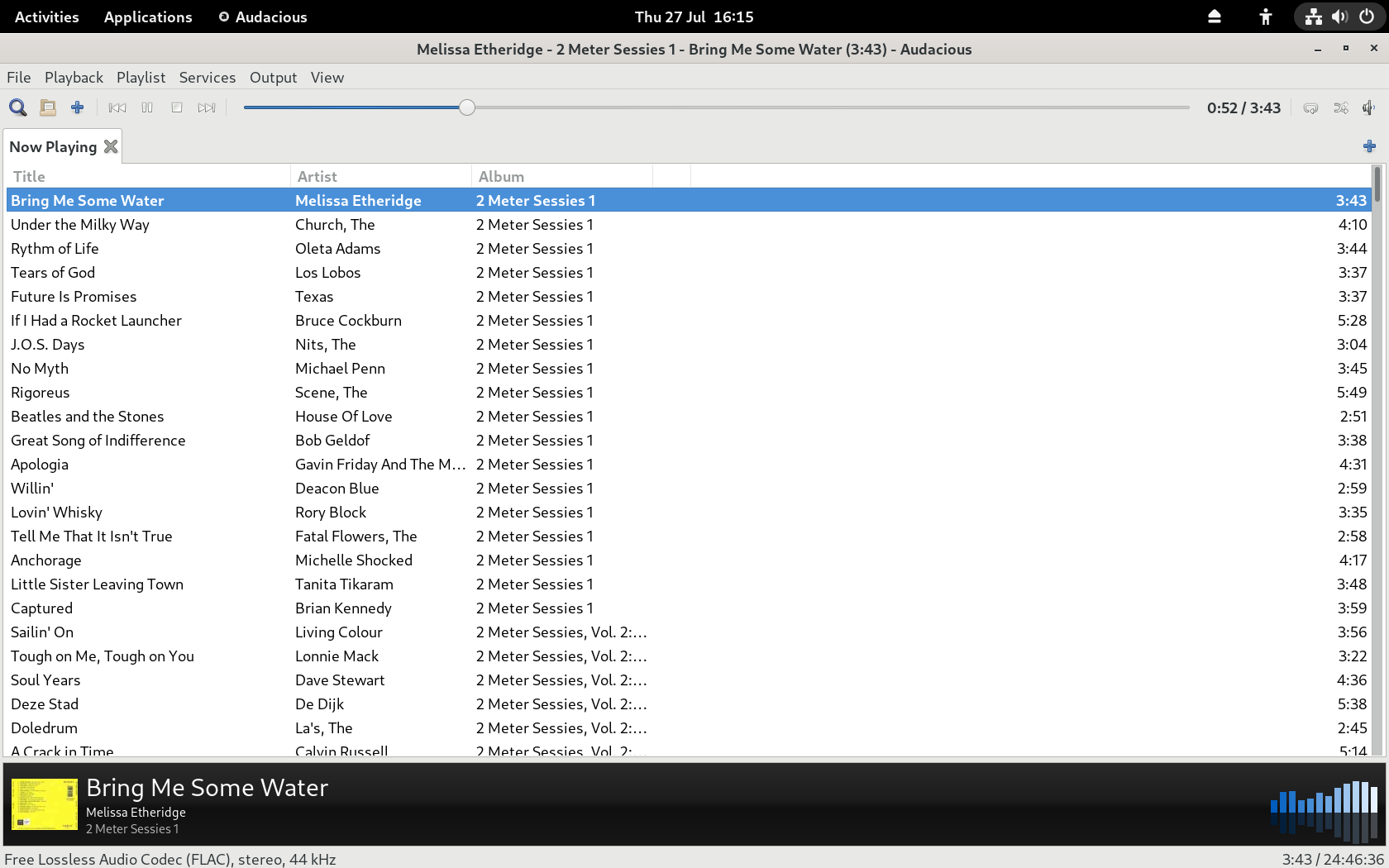The height and width of the screenshot is (868, 1389).
Task: Select the track Rigoreus
Action: [689, 392]
